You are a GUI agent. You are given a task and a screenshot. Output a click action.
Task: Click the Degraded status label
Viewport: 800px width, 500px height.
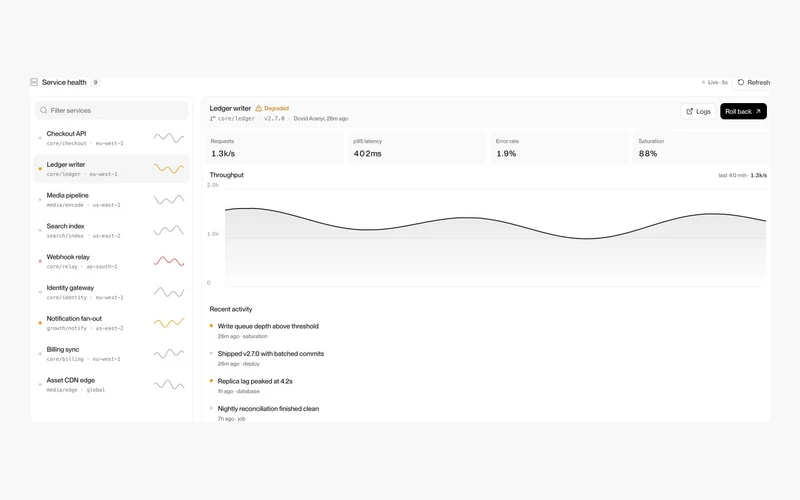[277, 108]
